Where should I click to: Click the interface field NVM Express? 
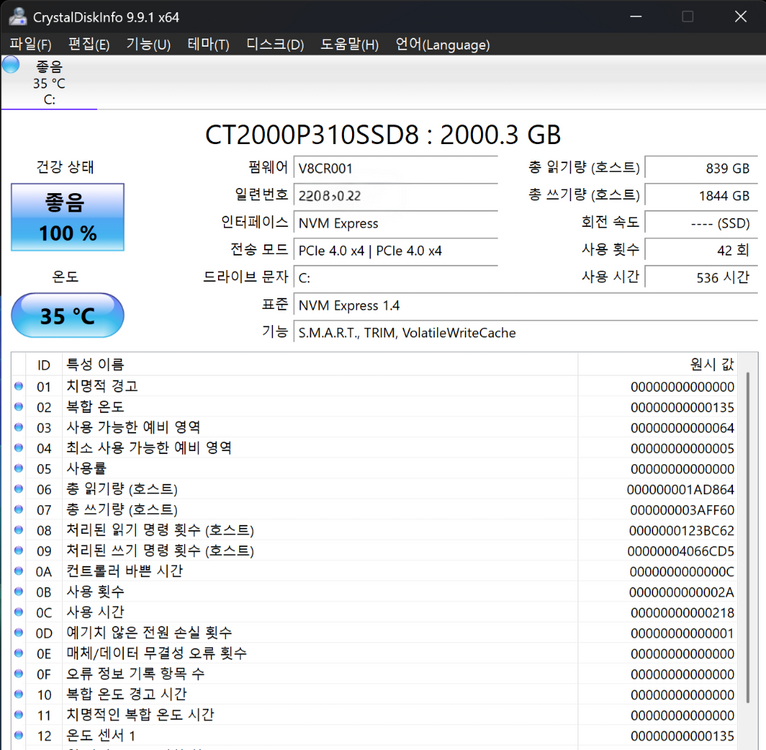395,223
